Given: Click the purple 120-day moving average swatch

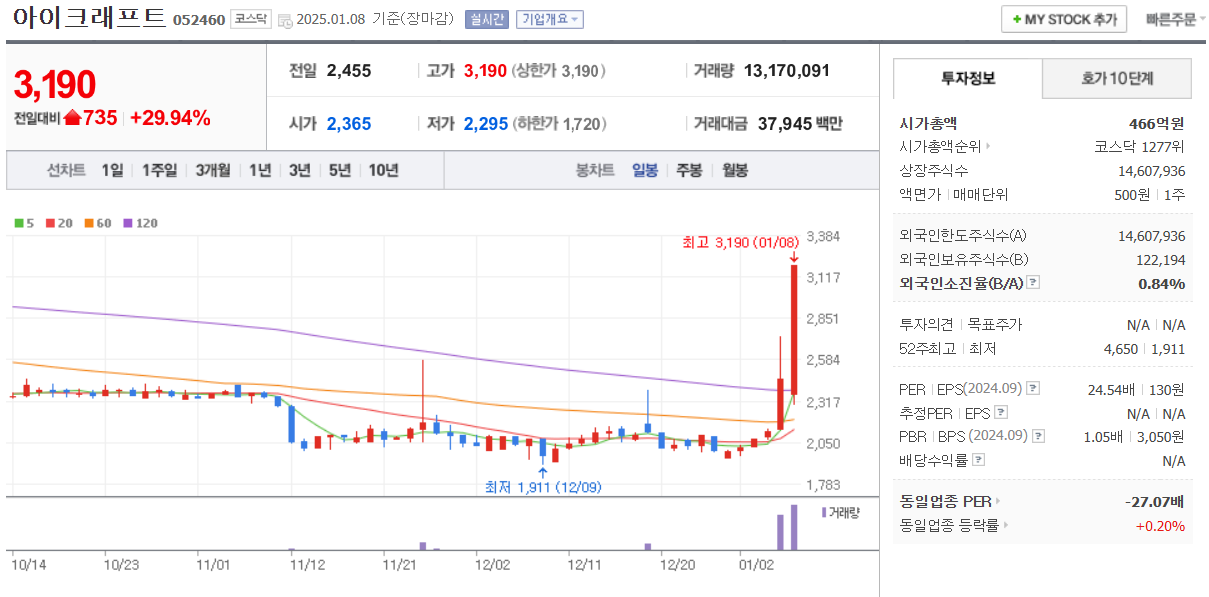Looking at the screenshot, I should point(128,223).
